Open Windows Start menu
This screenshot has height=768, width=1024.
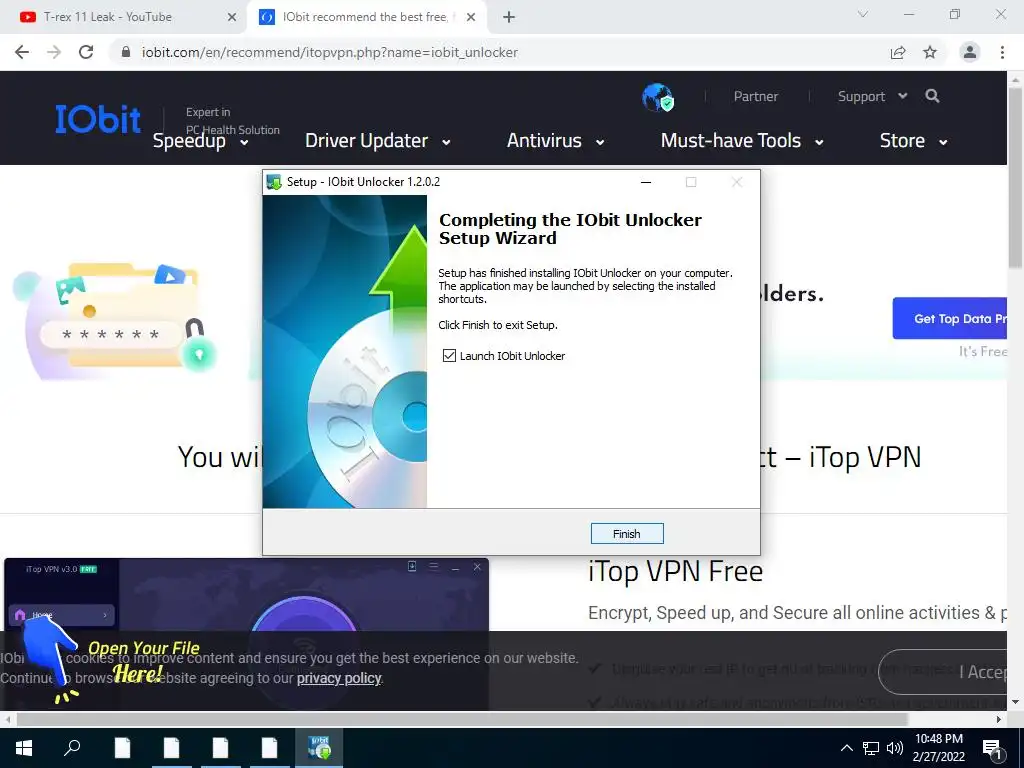pos(24,748)
